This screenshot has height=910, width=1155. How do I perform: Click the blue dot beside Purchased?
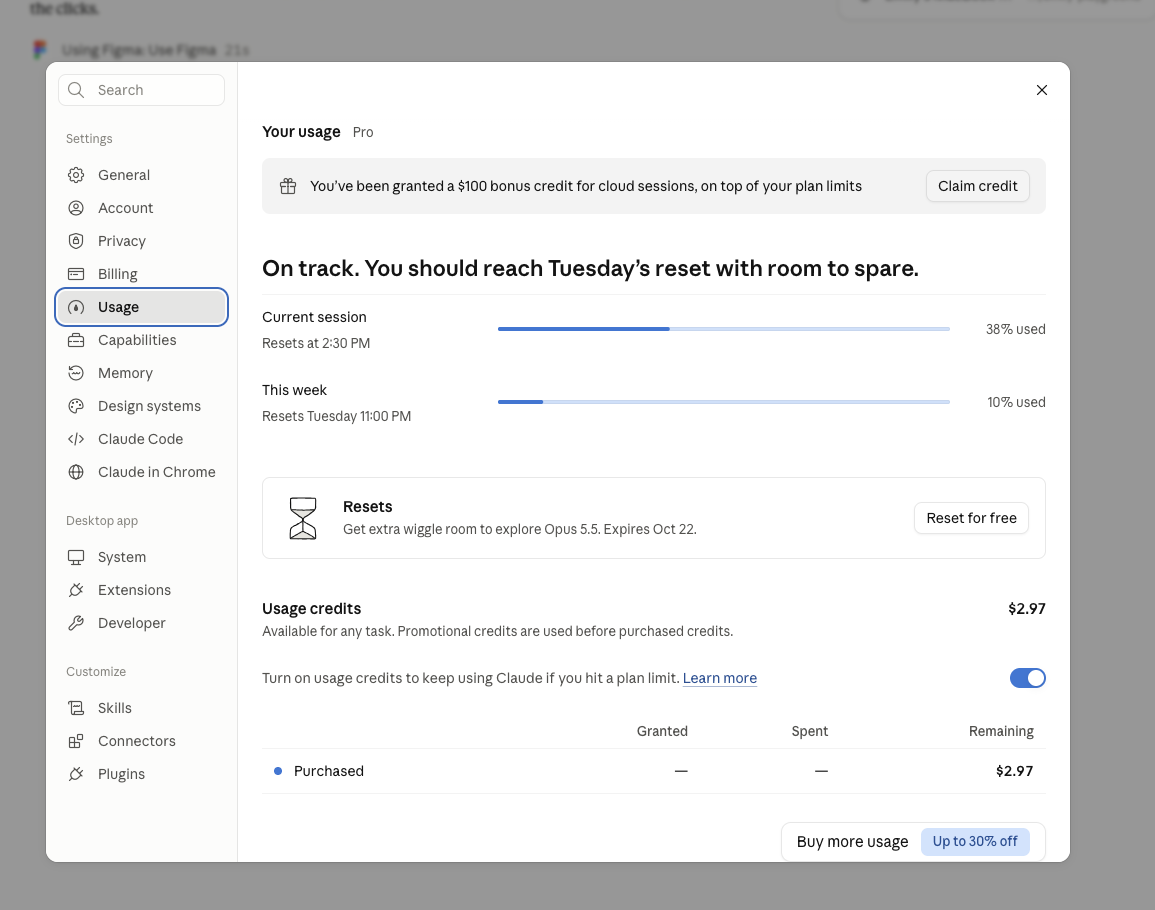pyautogui.click(x=278, y=771)
